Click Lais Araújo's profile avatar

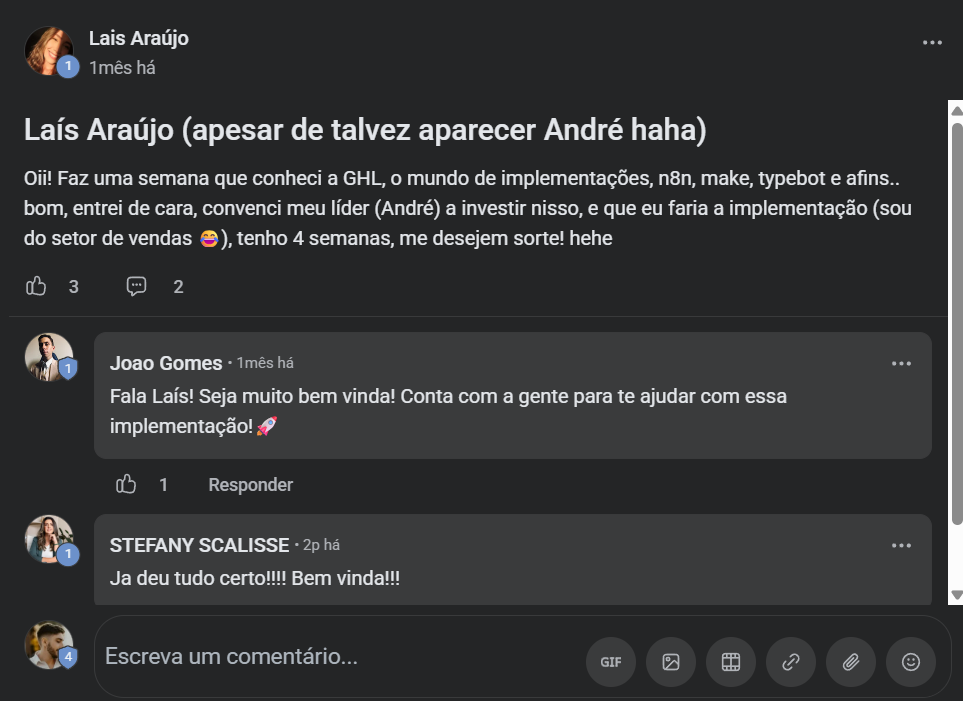tap(48, 50)
